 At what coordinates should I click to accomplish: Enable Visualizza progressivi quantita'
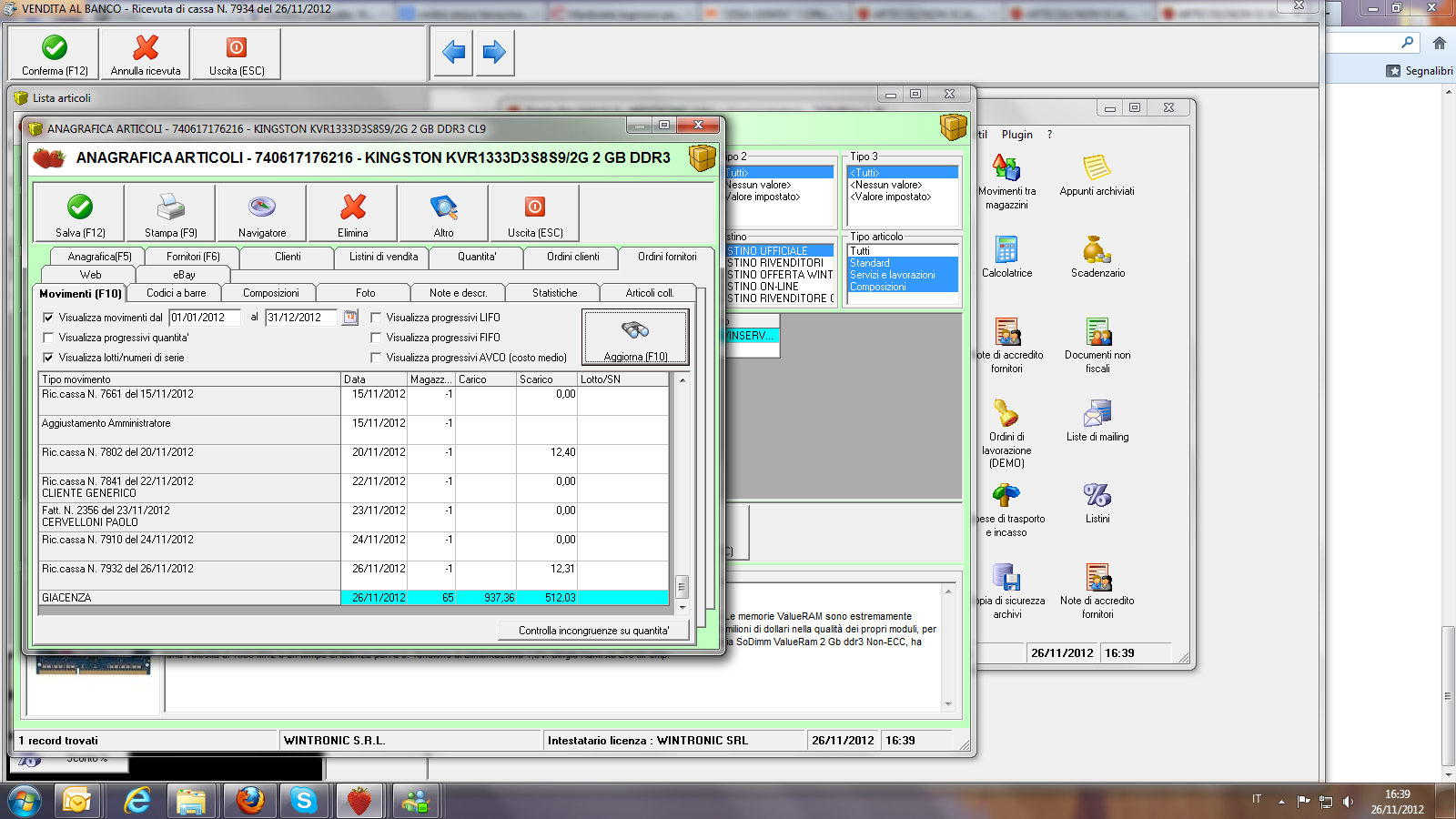click(x=48, y=338)
